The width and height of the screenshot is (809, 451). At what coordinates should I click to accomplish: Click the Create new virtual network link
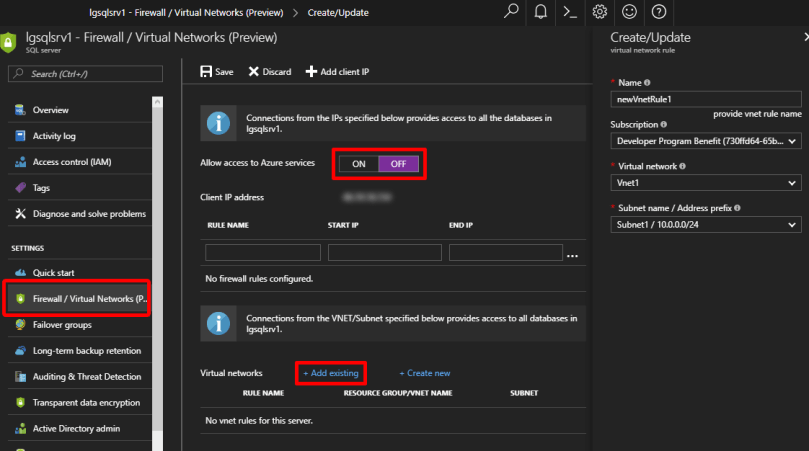425,373
